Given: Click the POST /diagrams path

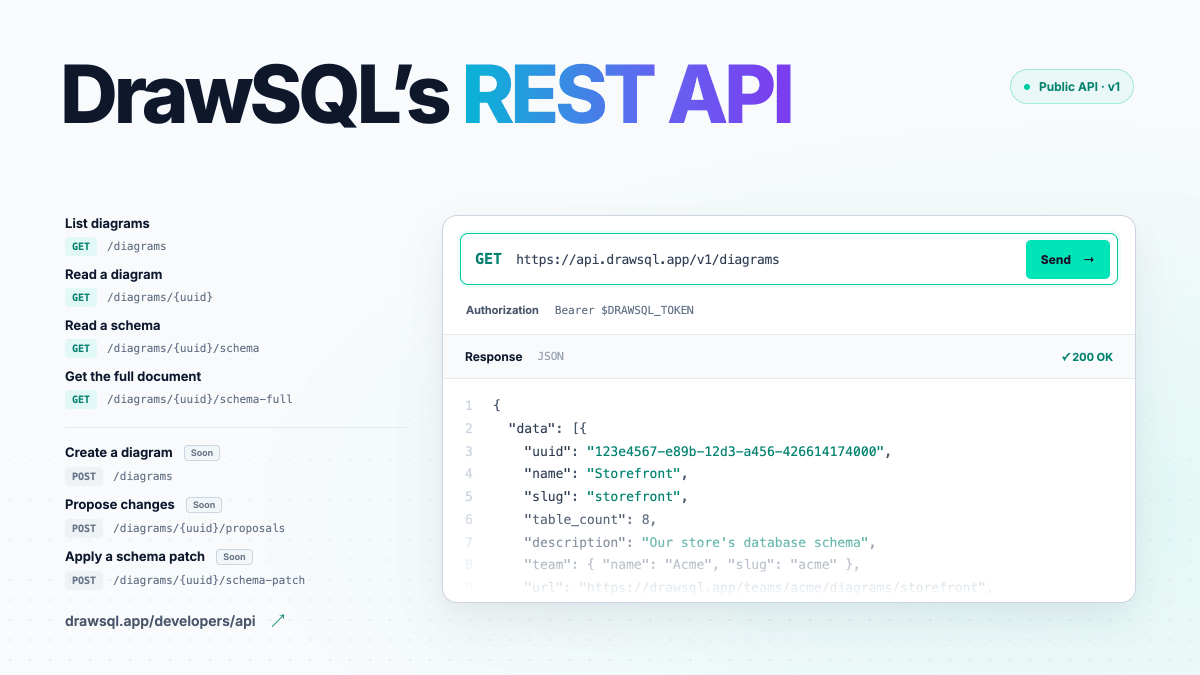Looking at the screenshot, I should pos(143,477).
